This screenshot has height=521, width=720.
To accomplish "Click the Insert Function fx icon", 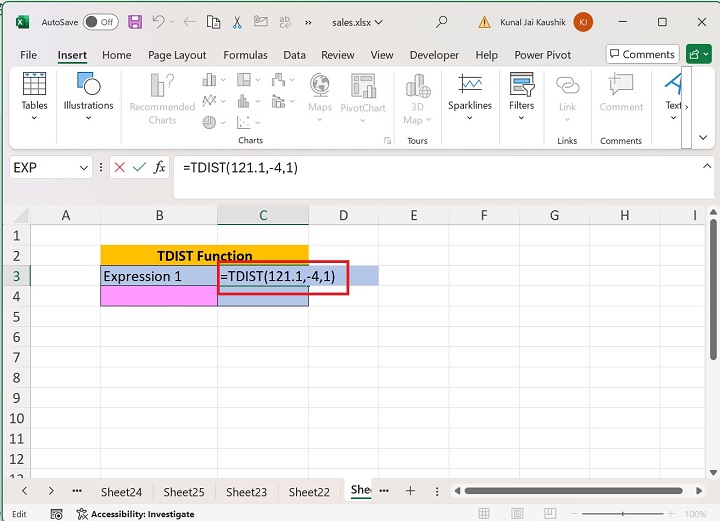I will pos(159,168).
